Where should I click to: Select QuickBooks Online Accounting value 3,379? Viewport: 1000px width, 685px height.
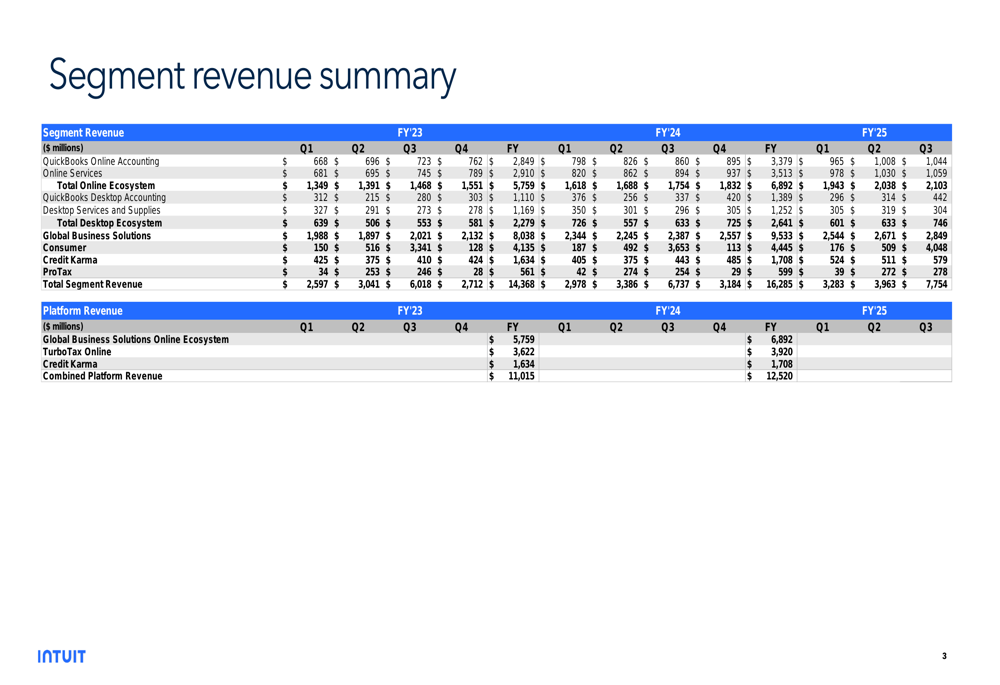coord(782,161)
